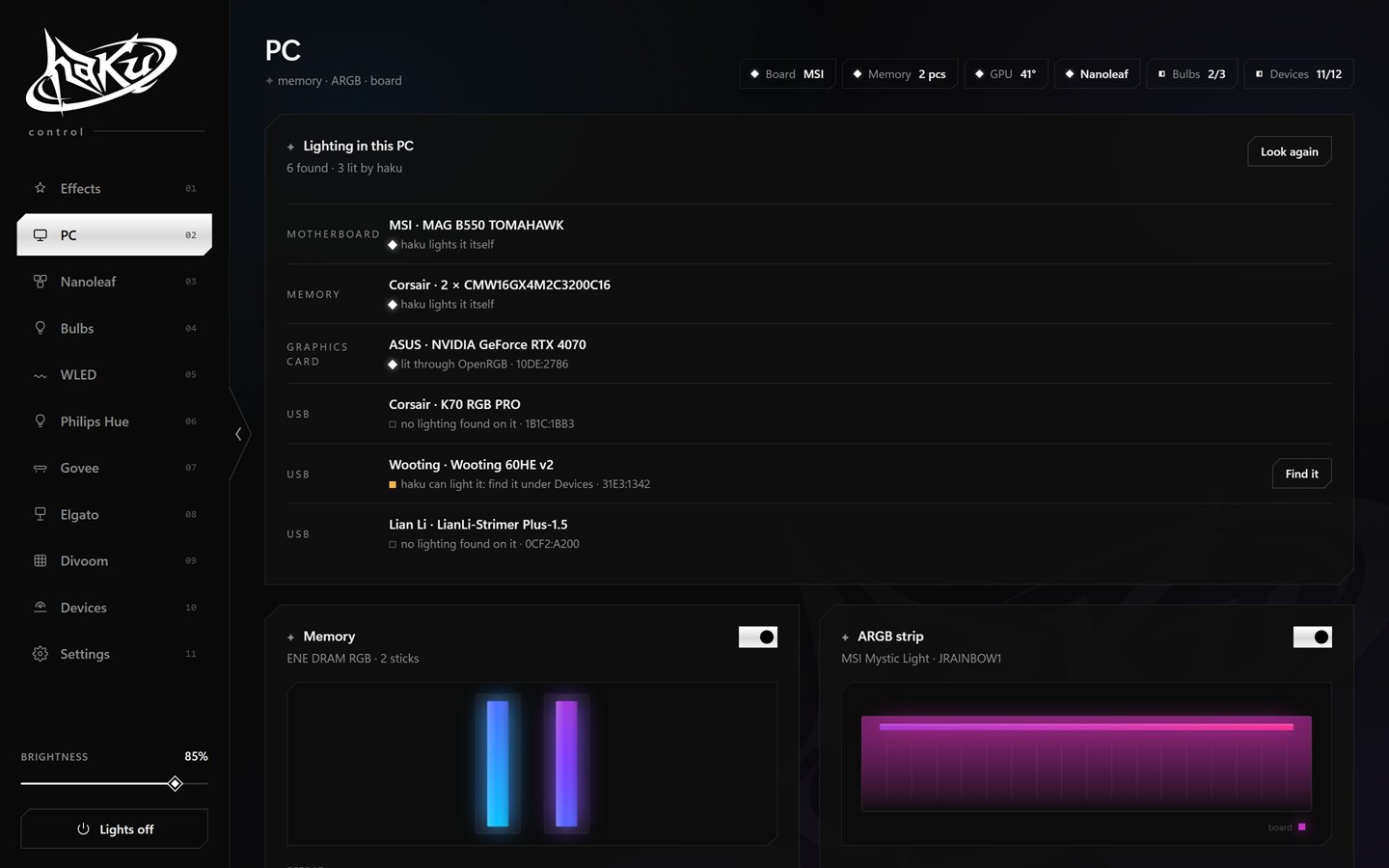The image size is (1389, 868).
Task: Click the ENE DRAM RGB 2 sticks subtitle
Action: (353, 659)
